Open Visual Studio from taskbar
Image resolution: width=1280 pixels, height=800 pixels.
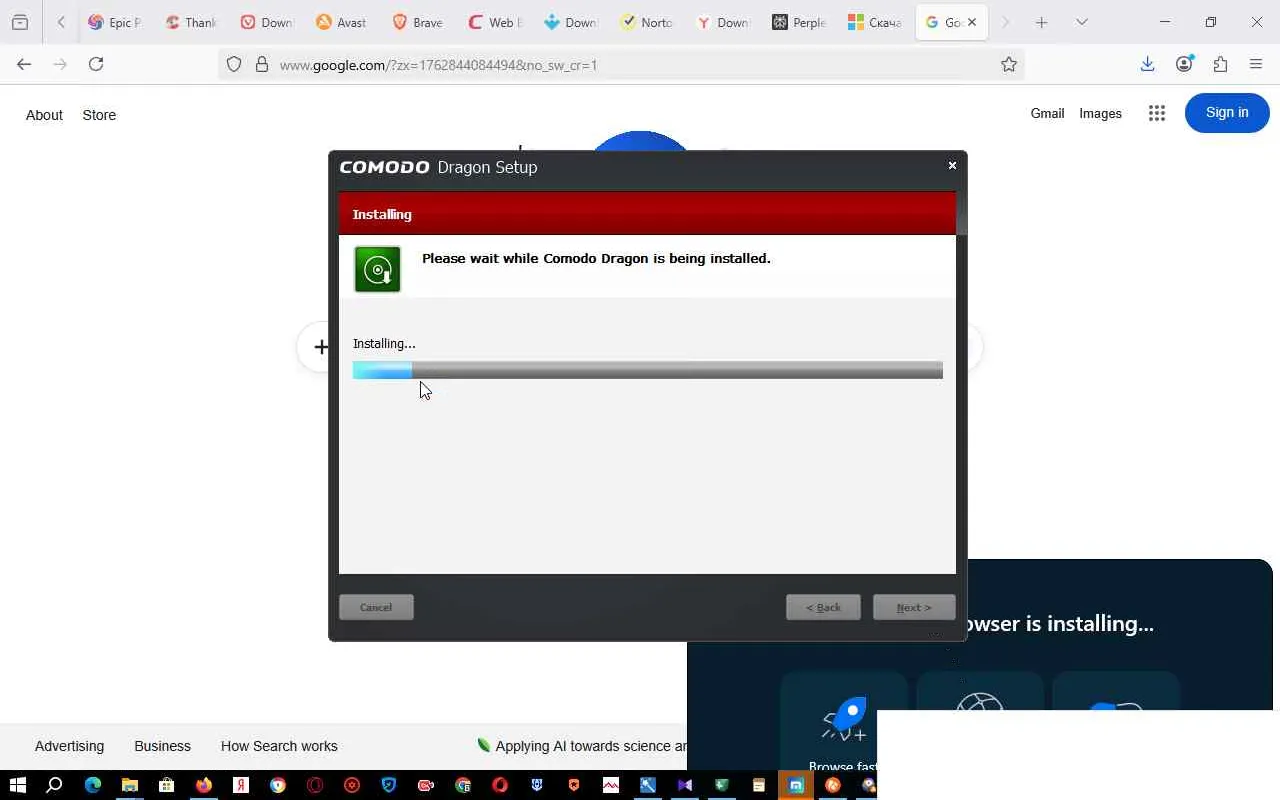pos(685,785)
